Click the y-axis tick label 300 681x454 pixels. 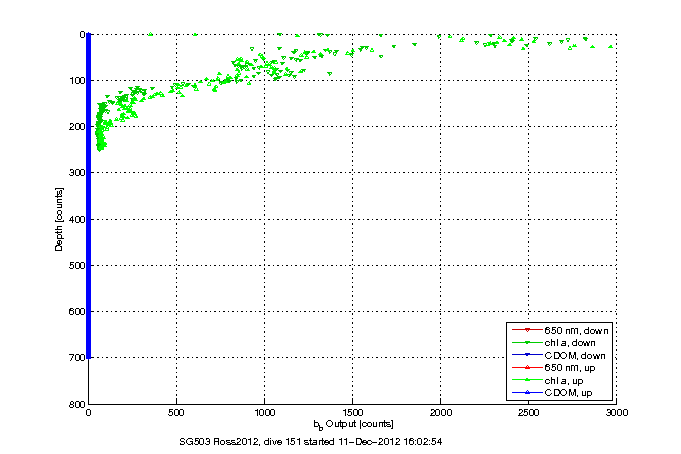[76, 173]
